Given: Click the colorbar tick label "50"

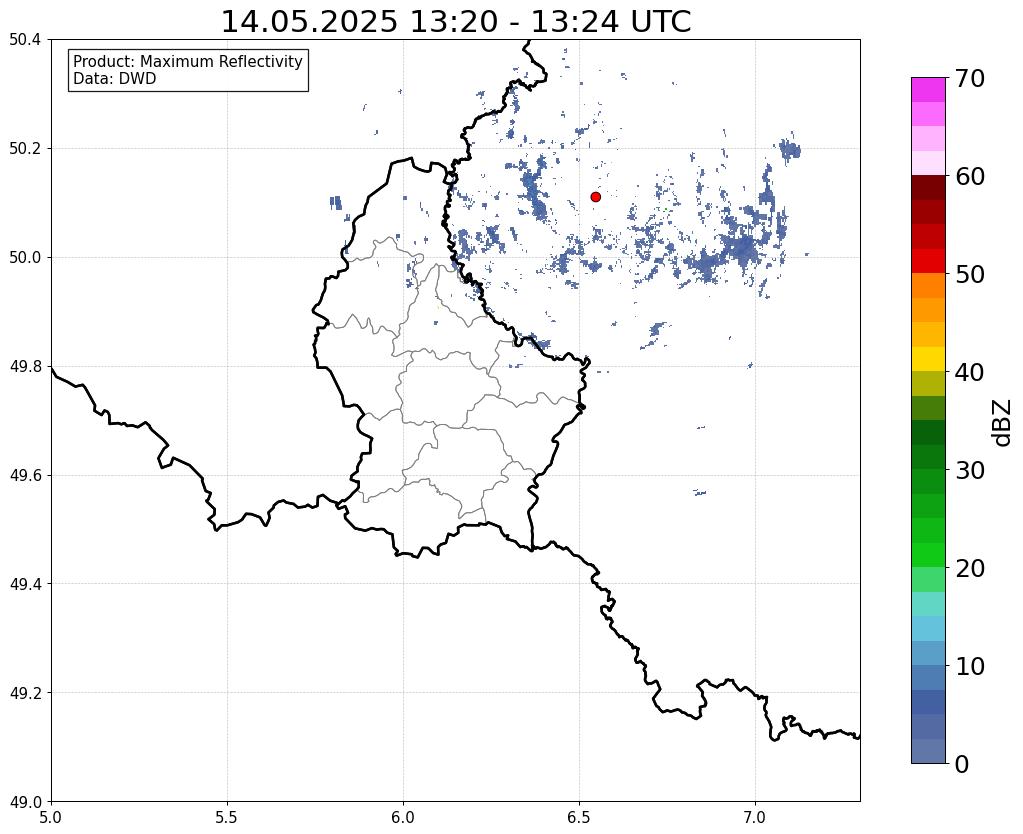Looking at the screenshot, I should [x=968, y=274].
